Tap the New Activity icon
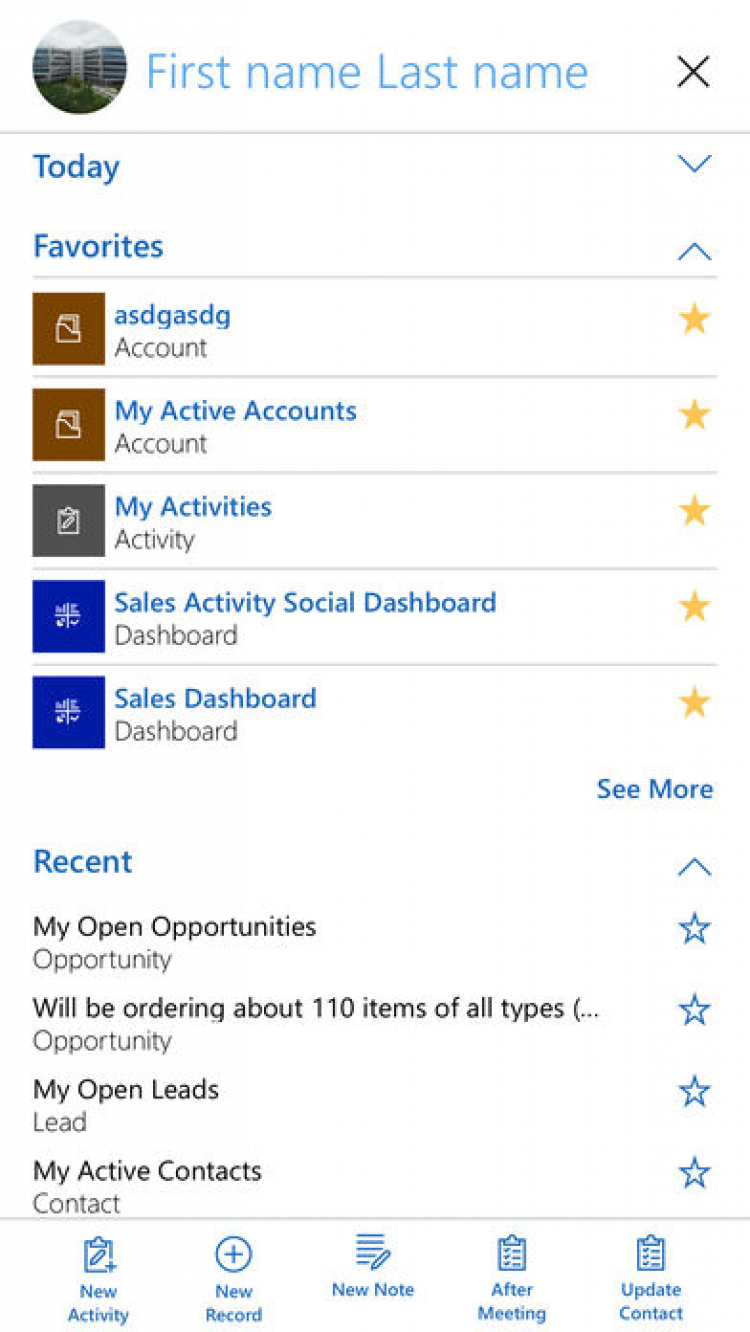 pyautogui.click(x=99, y=1254)
